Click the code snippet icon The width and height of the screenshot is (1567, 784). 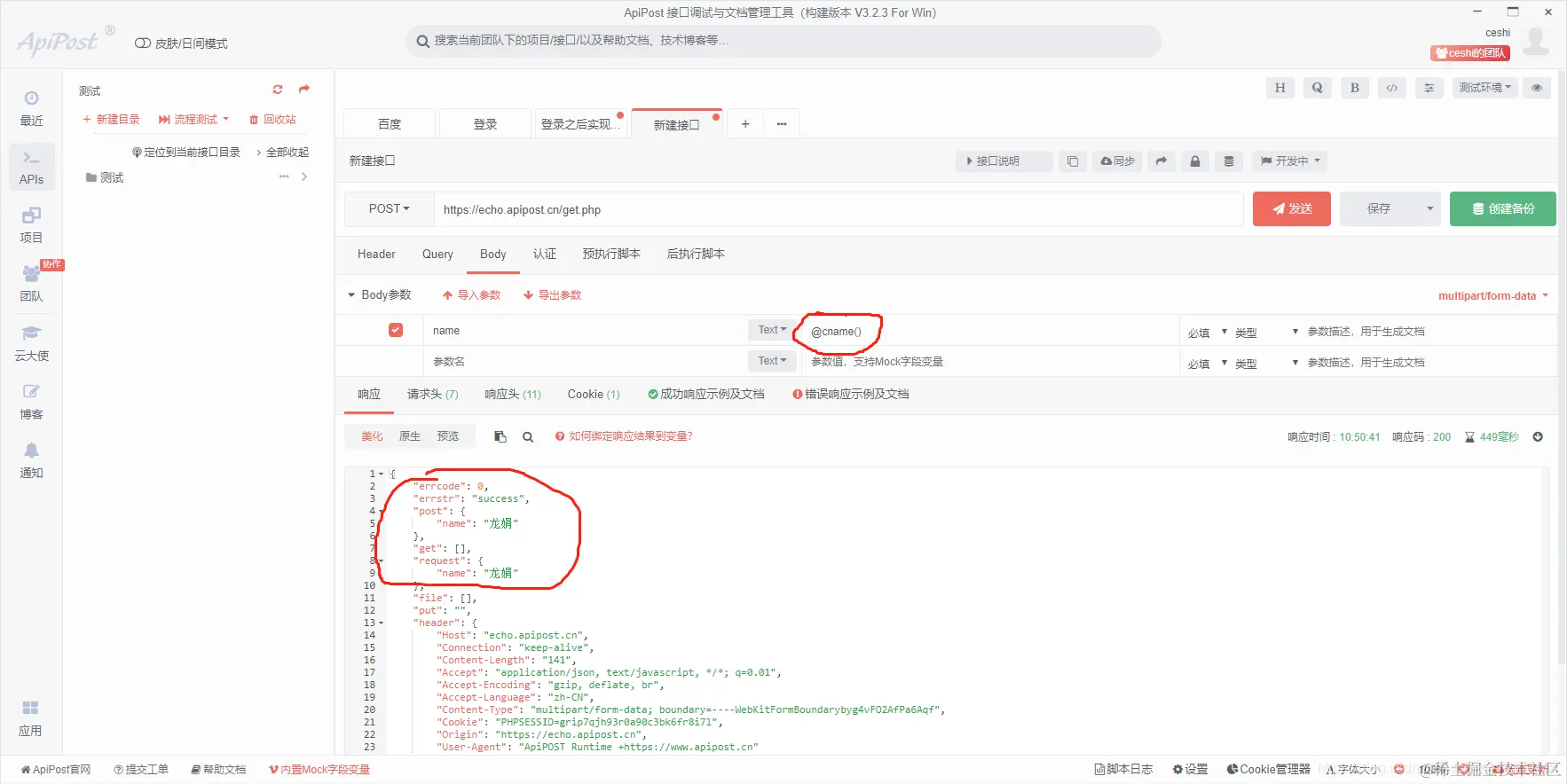pyautogui.click(x=1392, y=88)
